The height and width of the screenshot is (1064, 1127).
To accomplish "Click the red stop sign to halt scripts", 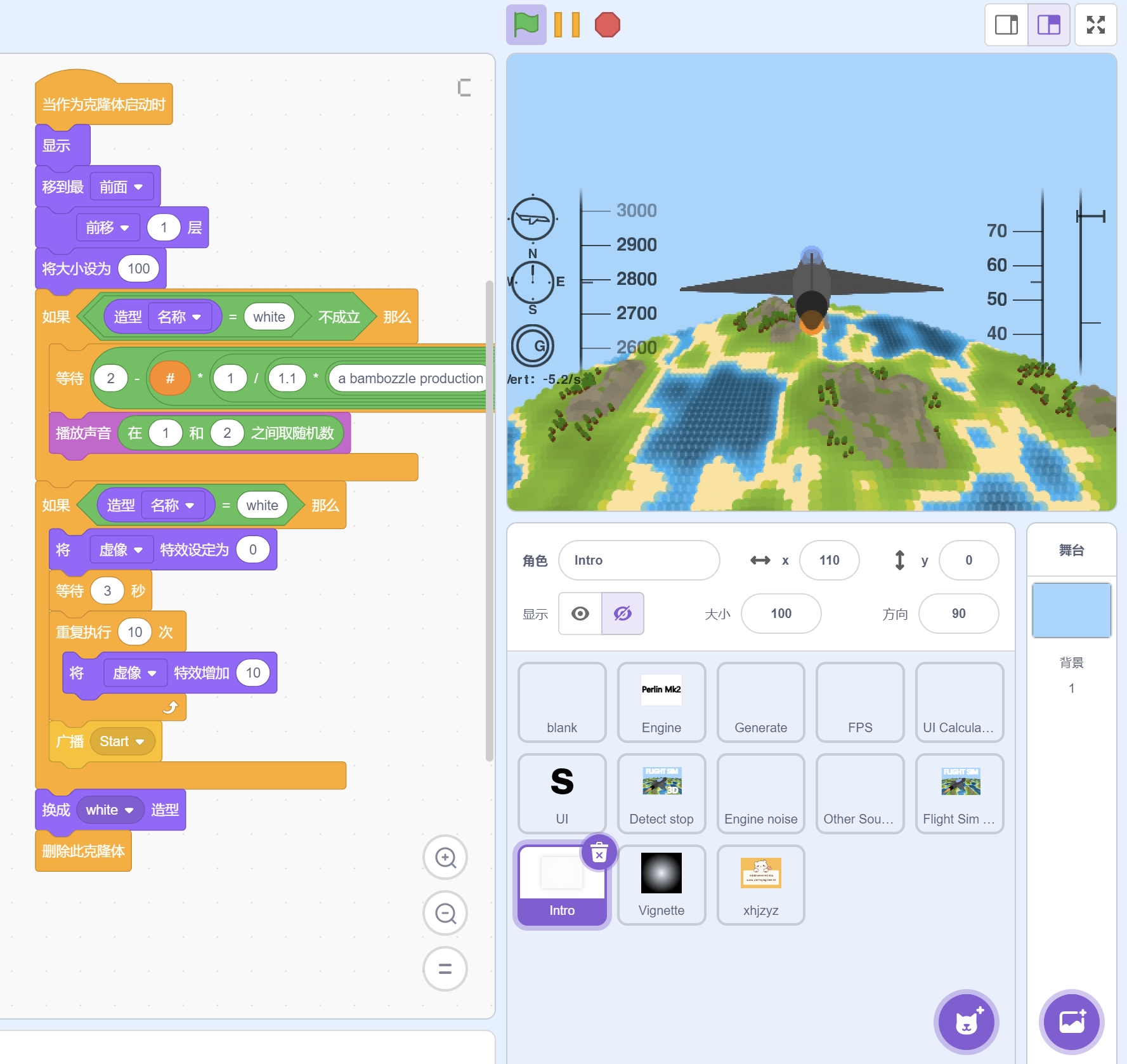I will [608, 24].
